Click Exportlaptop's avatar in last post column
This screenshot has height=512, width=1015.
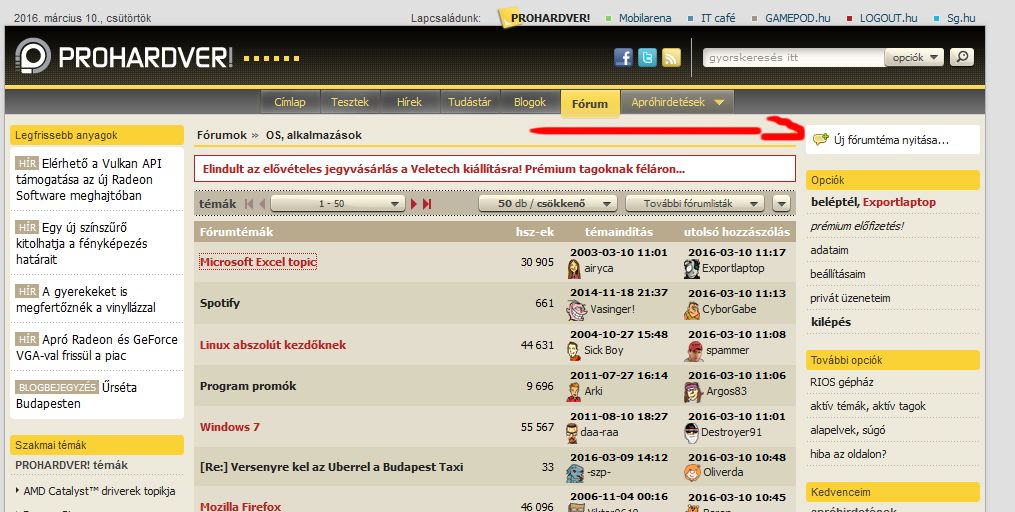click(692, 269)
